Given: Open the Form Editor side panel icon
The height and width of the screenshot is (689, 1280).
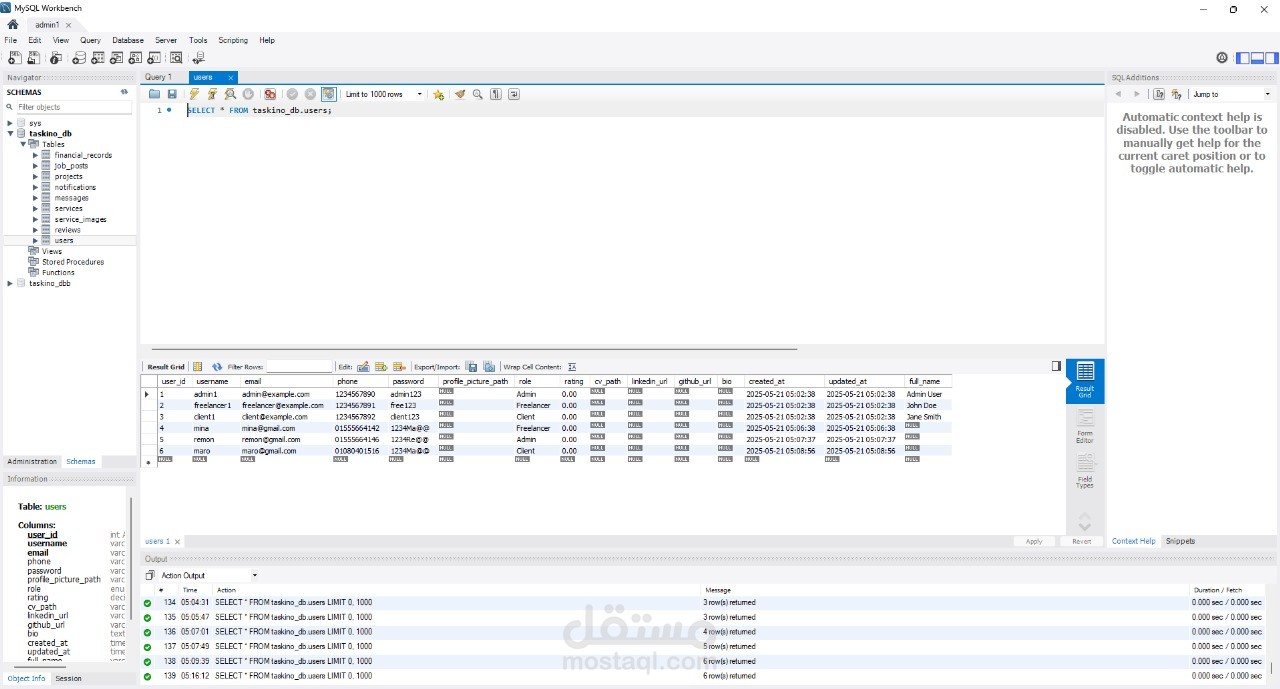Looking at the screenshot, I should click(x=1085, y=425).
